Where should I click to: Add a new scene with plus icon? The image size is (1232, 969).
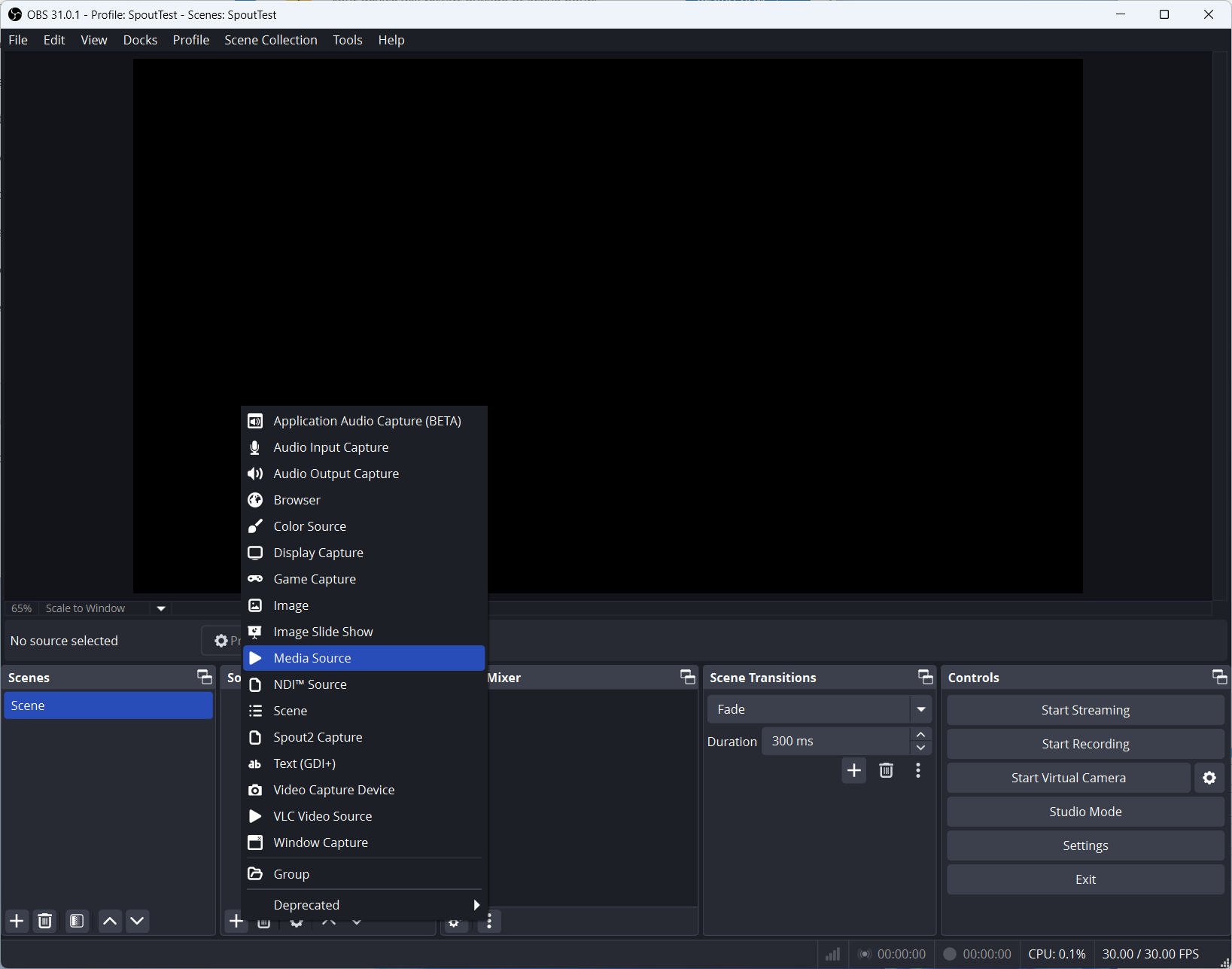(17, 921)
